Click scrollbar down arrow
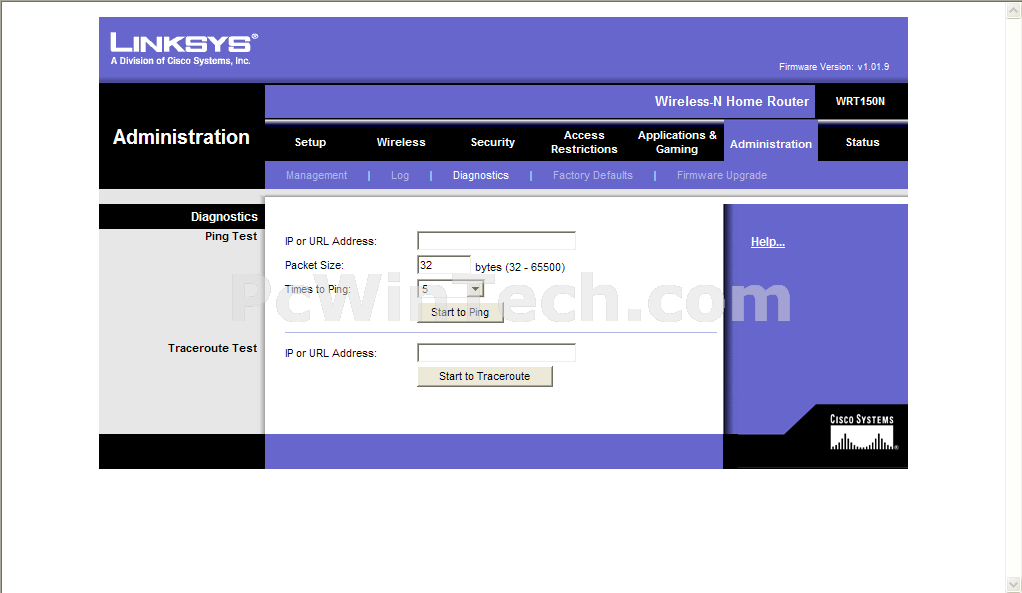Image resolution: width=1022 pixels, height=593 pixels. click(1014, 584)
